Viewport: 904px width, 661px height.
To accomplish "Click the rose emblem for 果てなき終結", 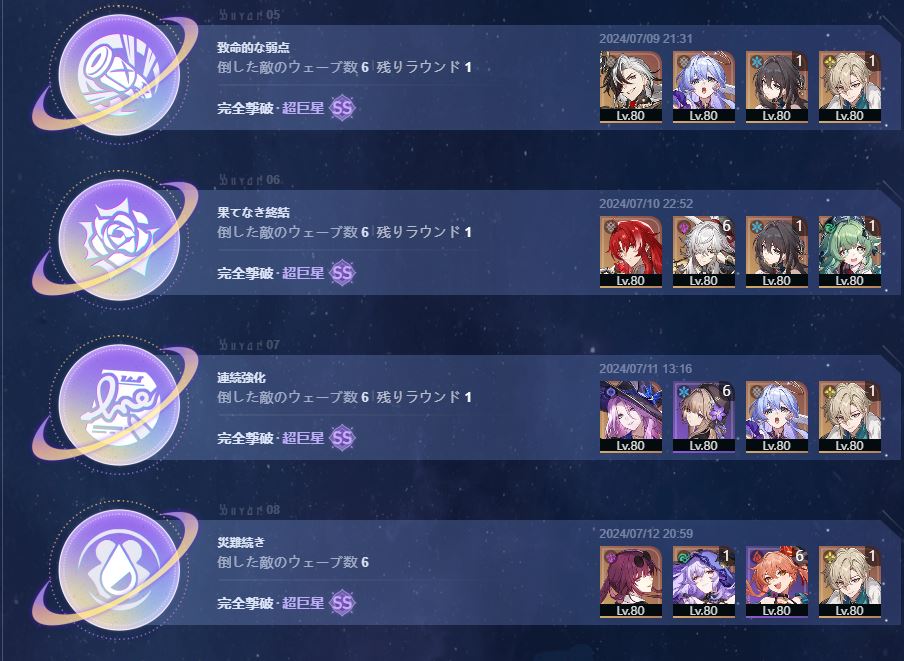I will click(x=119, y=239).
